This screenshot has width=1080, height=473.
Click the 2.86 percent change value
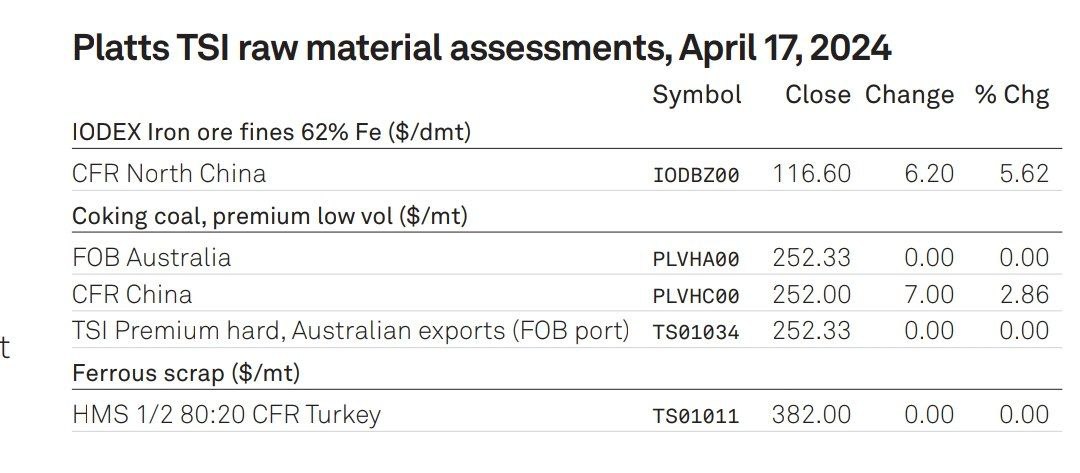coord(1024,295)
